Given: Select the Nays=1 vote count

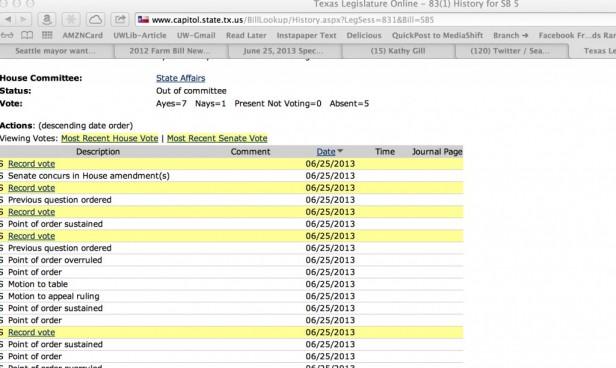Looking at the screenshot, I should [211, 104].
